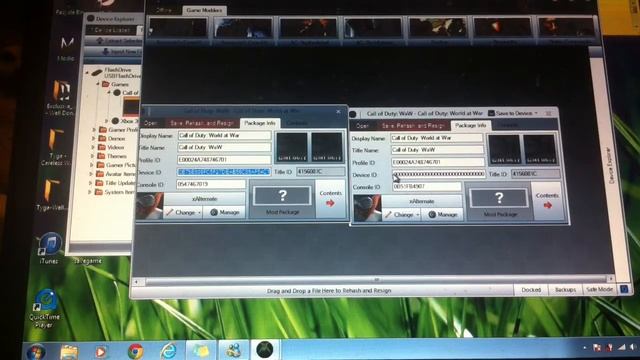Click the first game modder thumbnail
Screen dimensions: 640x360
coord(178,29)
